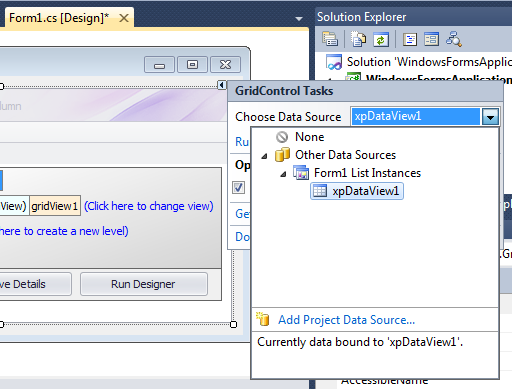Click the Currently data bound to 'xpDataView1' text
The image size is (512, 389).
(360, 342)
